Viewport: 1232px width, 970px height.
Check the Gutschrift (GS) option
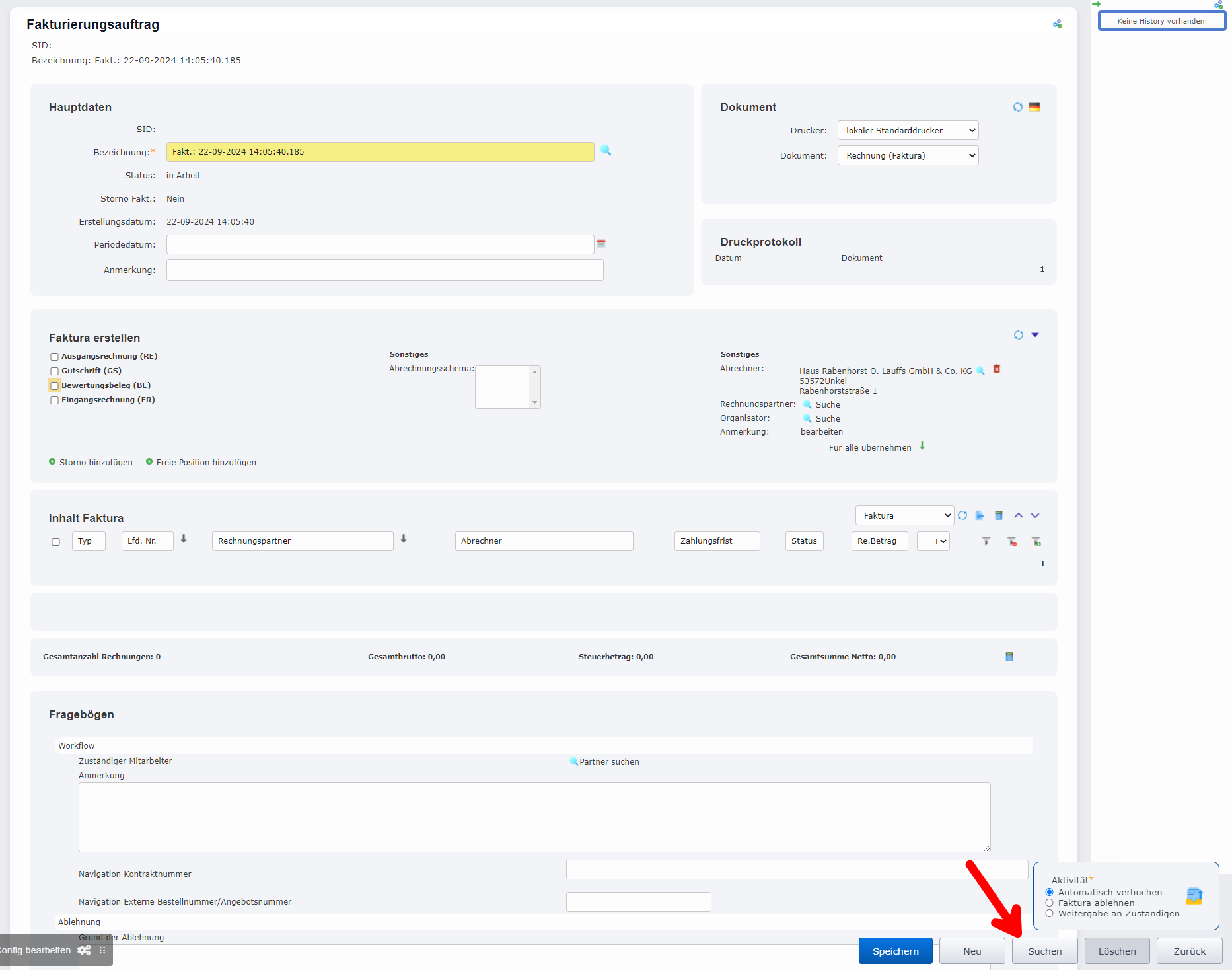[55, 371]
